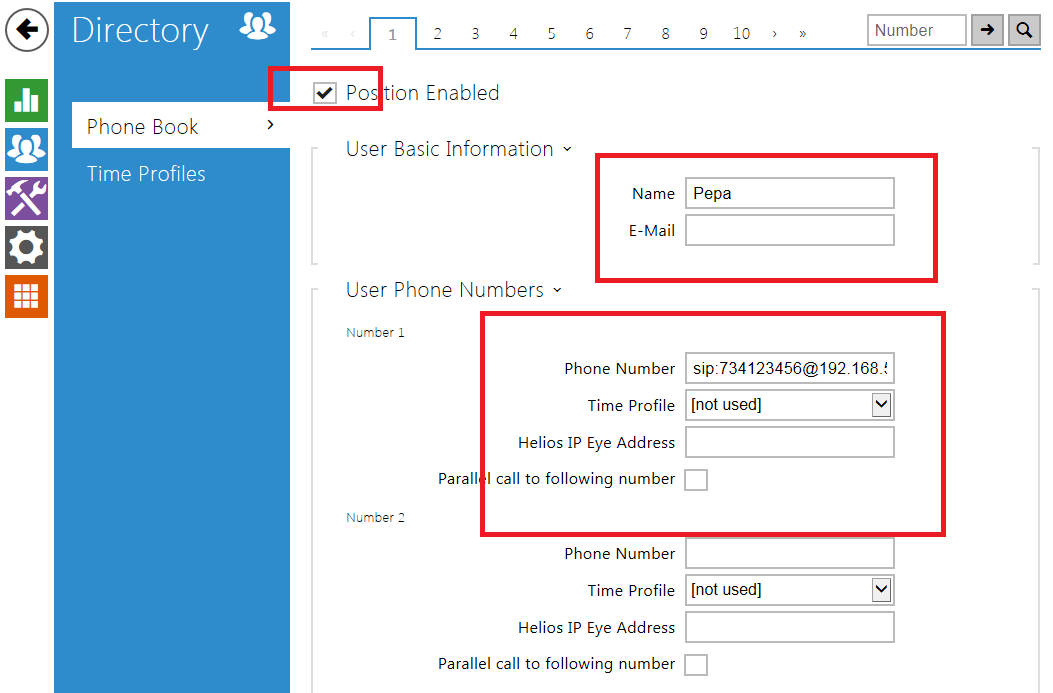The height and width of the screenshot is (693, 1053).
Task: Open Number 1 Time Profile dropdown
Action: click(789, 405)
